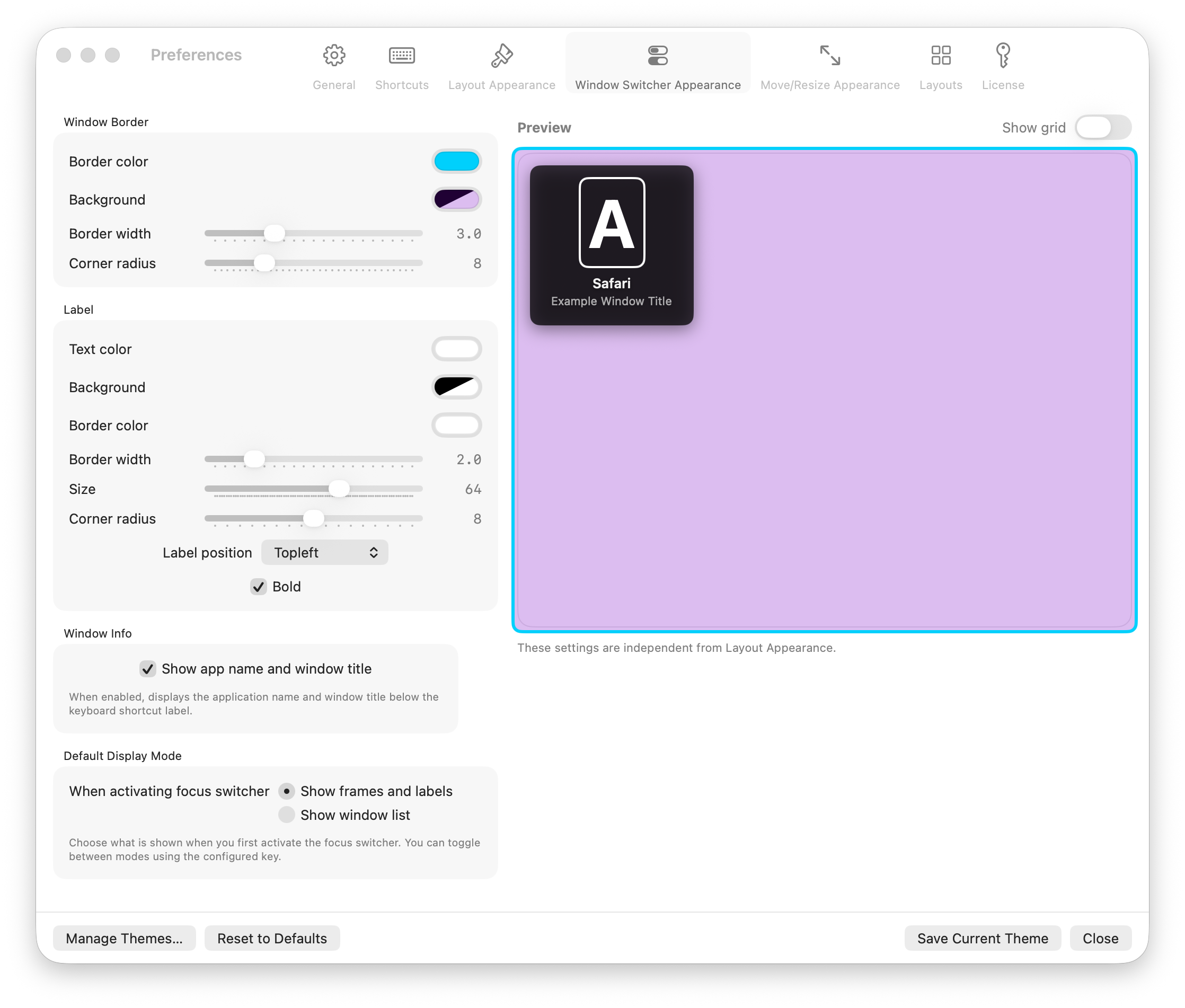Click the Layouts tab label
The image size is (1185, 1008).
[x=941, y=85]
